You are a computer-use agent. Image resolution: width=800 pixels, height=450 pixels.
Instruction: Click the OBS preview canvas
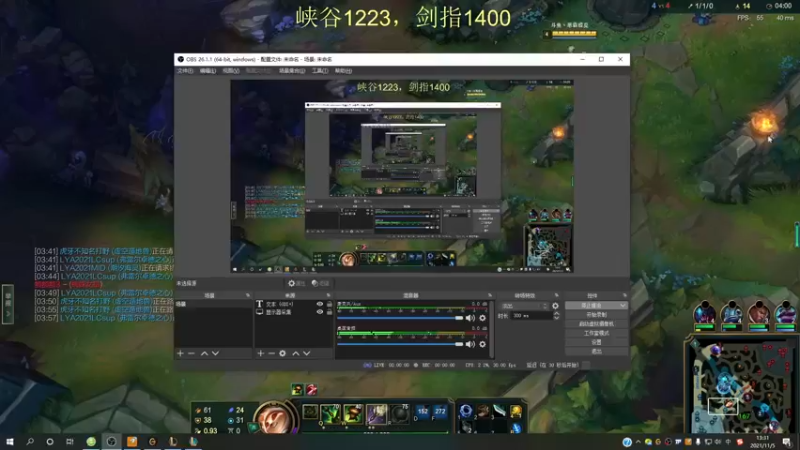tap(402, 176)
